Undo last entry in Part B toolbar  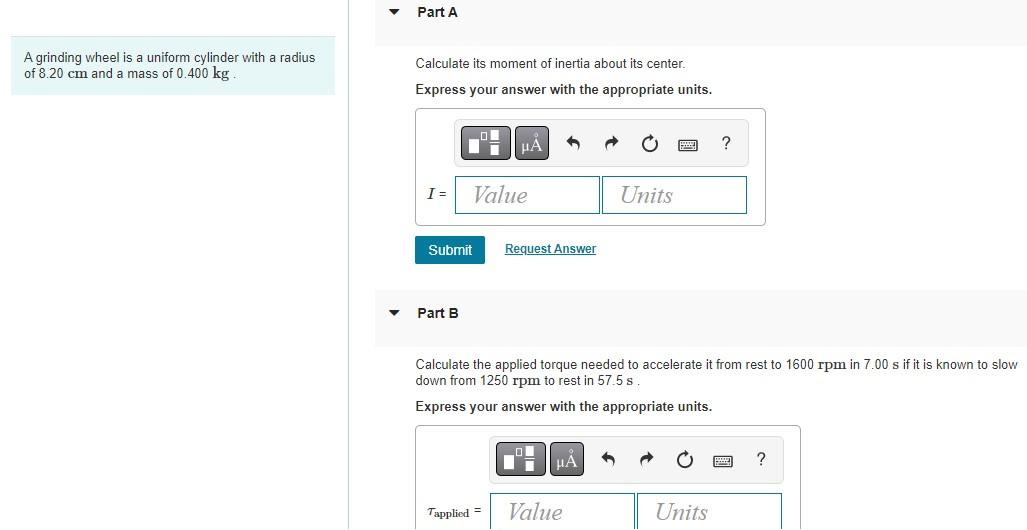tap(608, 459)
